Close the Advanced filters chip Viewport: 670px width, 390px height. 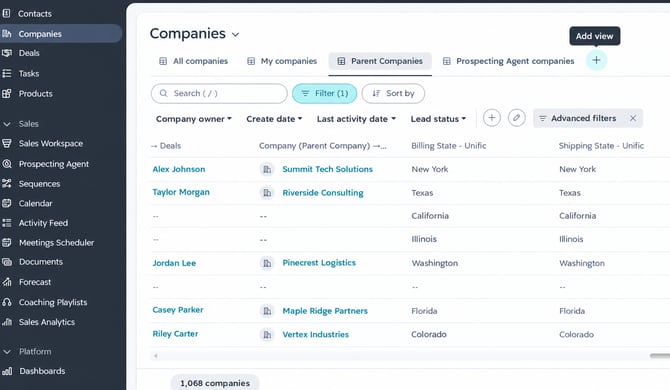point(633,118)
